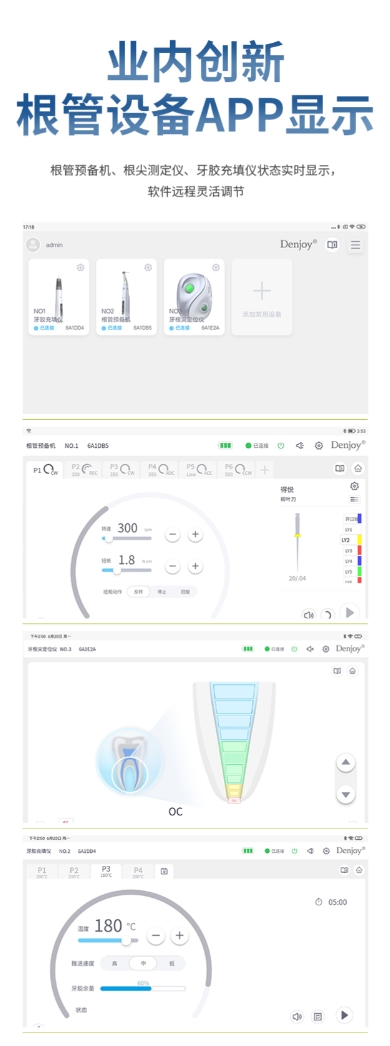Select LY1 file in the list
Viewport: 390px width, 1046px height.
353,529
